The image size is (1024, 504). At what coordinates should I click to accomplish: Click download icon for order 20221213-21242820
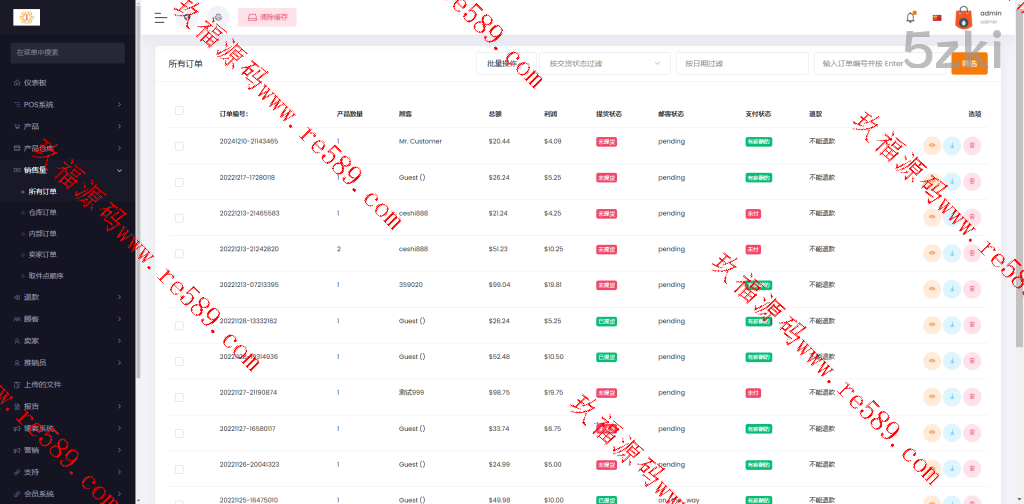click(x=952, y=253)
